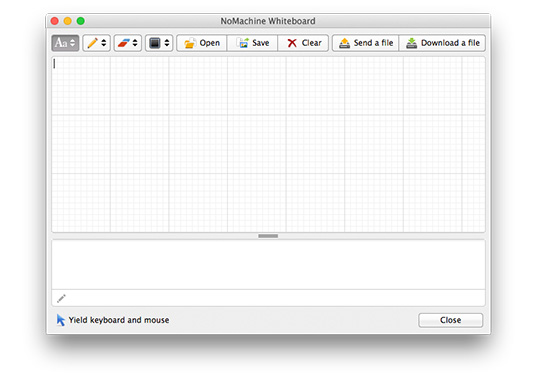The width and height of the screenshot is (552, 378).
Task: Click the red X Clear icon
Action: [292, 43]
